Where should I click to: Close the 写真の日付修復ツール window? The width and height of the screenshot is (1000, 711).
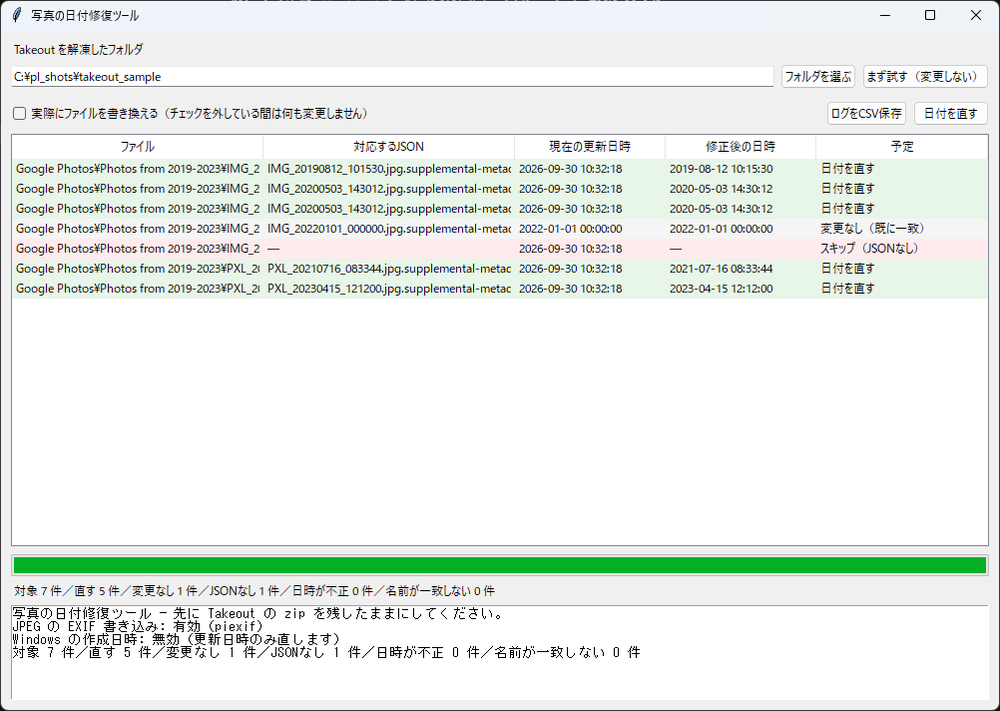coord(976,15)
